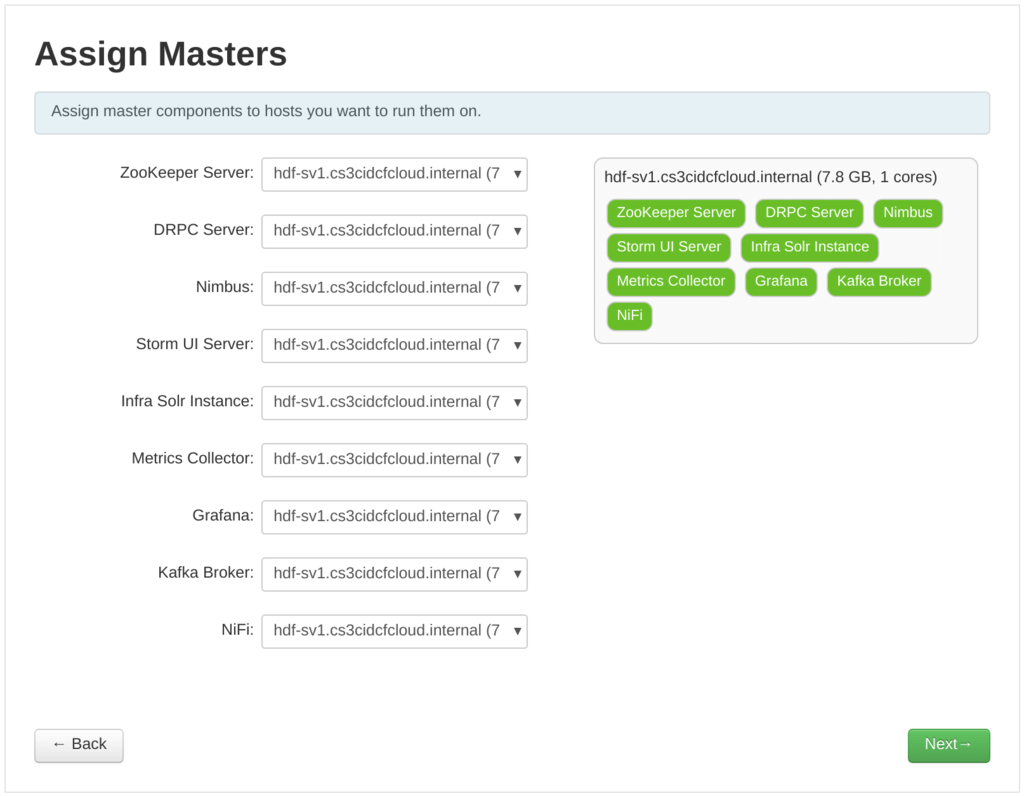Open the Grafana host dropdown

click(x=394, y=517)
